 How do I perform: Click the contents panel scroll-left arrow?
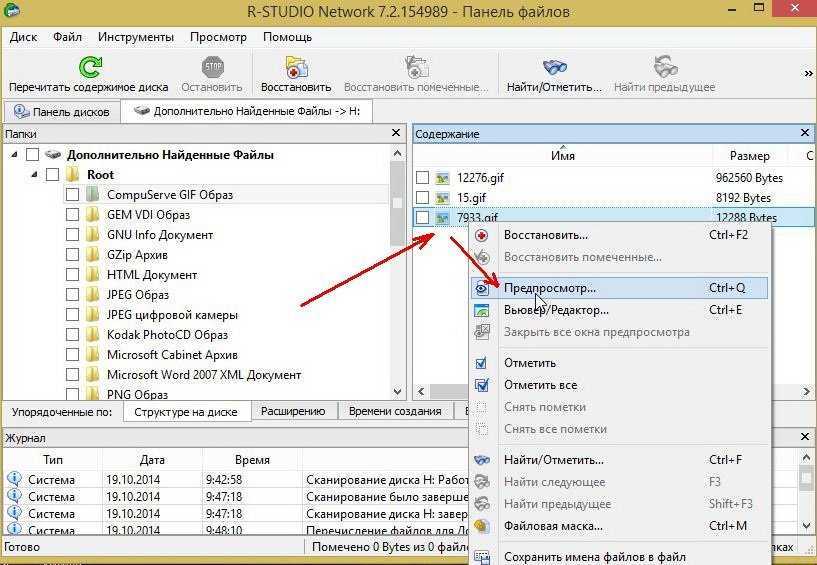[421, 391]
